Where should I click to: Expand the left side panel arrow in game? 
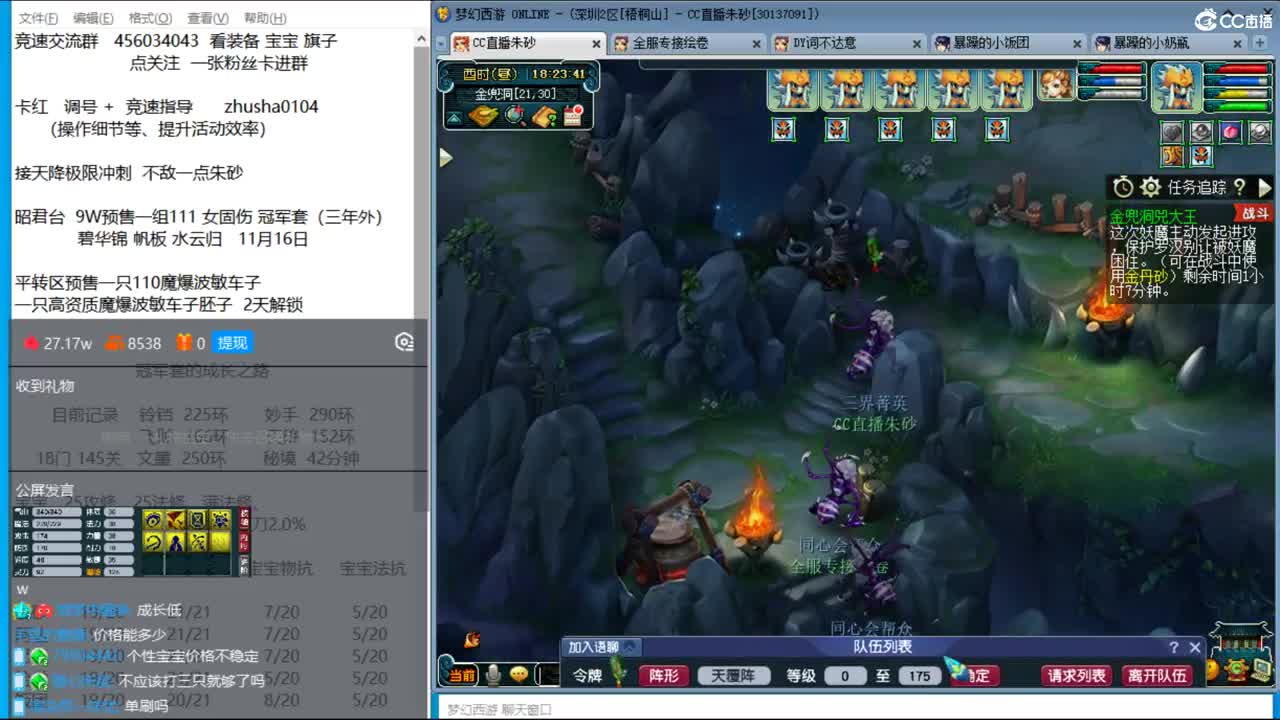(446, 157)
